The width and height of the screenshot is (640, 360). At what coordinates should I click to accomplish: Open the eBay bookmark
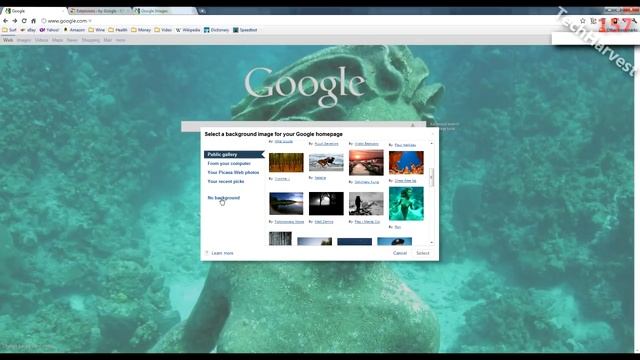point(28,30)
